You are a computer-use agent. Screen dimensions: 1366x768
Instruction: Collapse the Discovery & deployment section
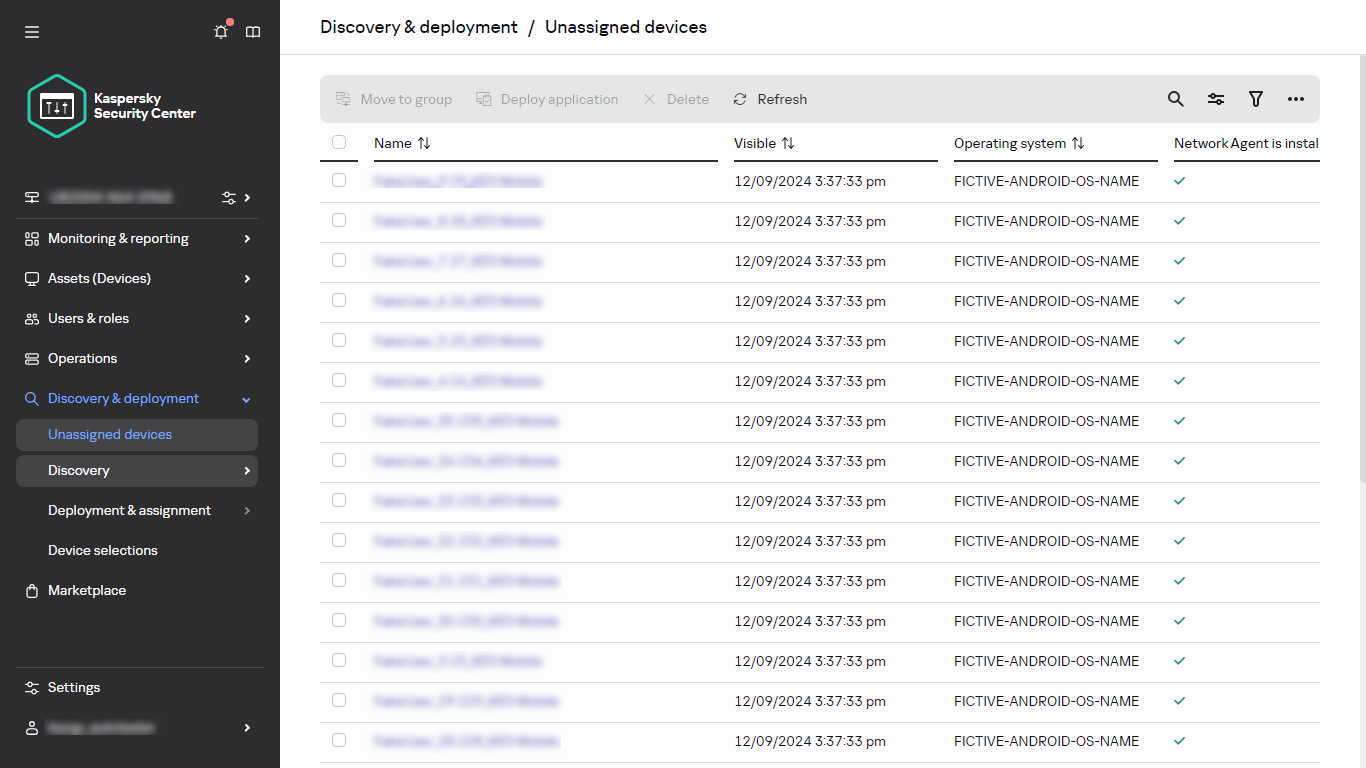(246, 398)
